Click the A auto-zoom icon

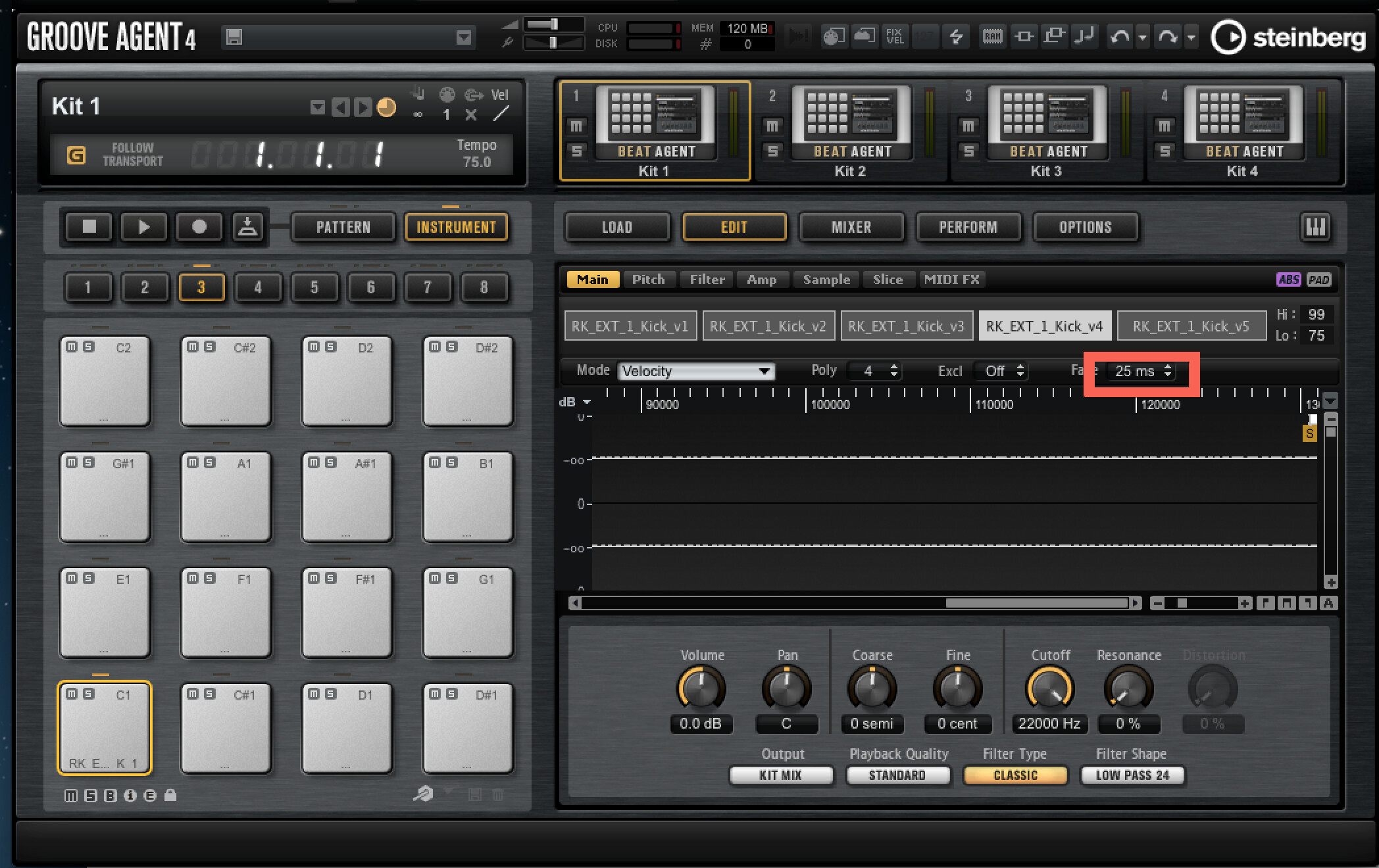[x=1328, y=604]
